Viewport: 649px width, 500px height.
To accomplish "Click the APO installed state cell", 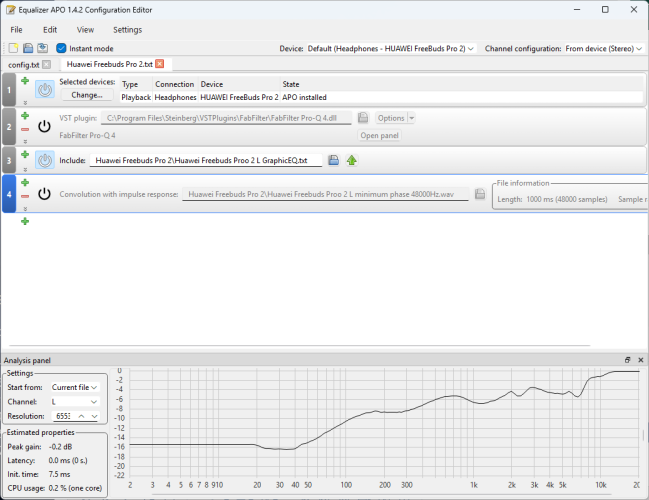I will point(304,98).
